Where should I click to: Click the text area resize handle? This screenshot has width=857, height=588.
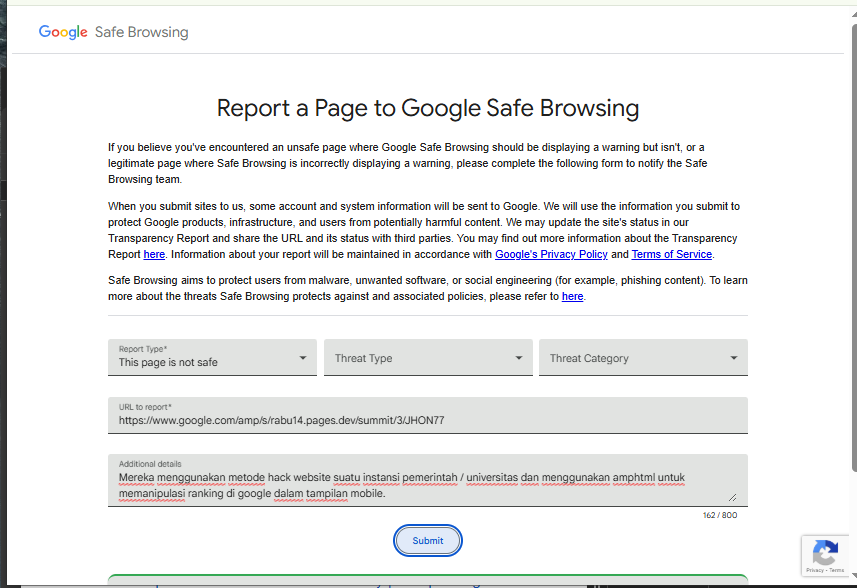pos(732,497)
